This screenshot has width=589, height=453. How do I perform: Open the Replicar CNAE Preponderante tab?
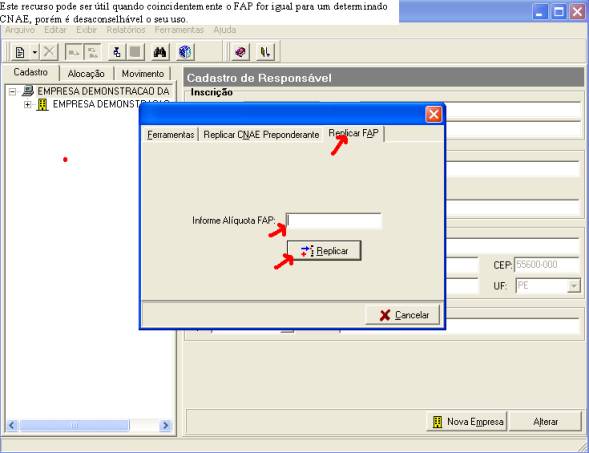point(261,134)
